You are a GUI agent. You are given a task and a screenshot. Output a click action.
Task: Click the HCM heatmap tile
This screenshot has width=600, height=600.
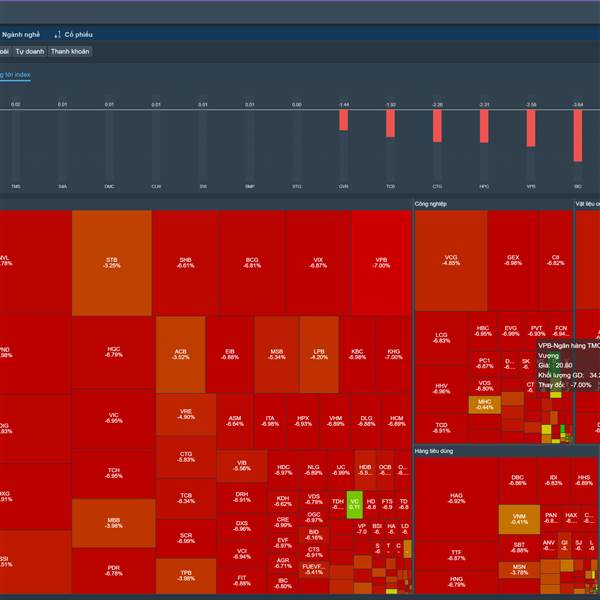click(396, 421)
